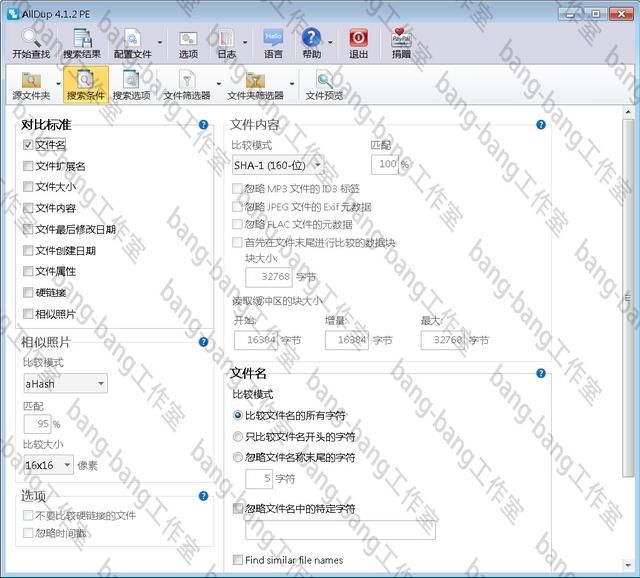
Task: Open help for 文件内容 section
Action: [x=541, y=124]
